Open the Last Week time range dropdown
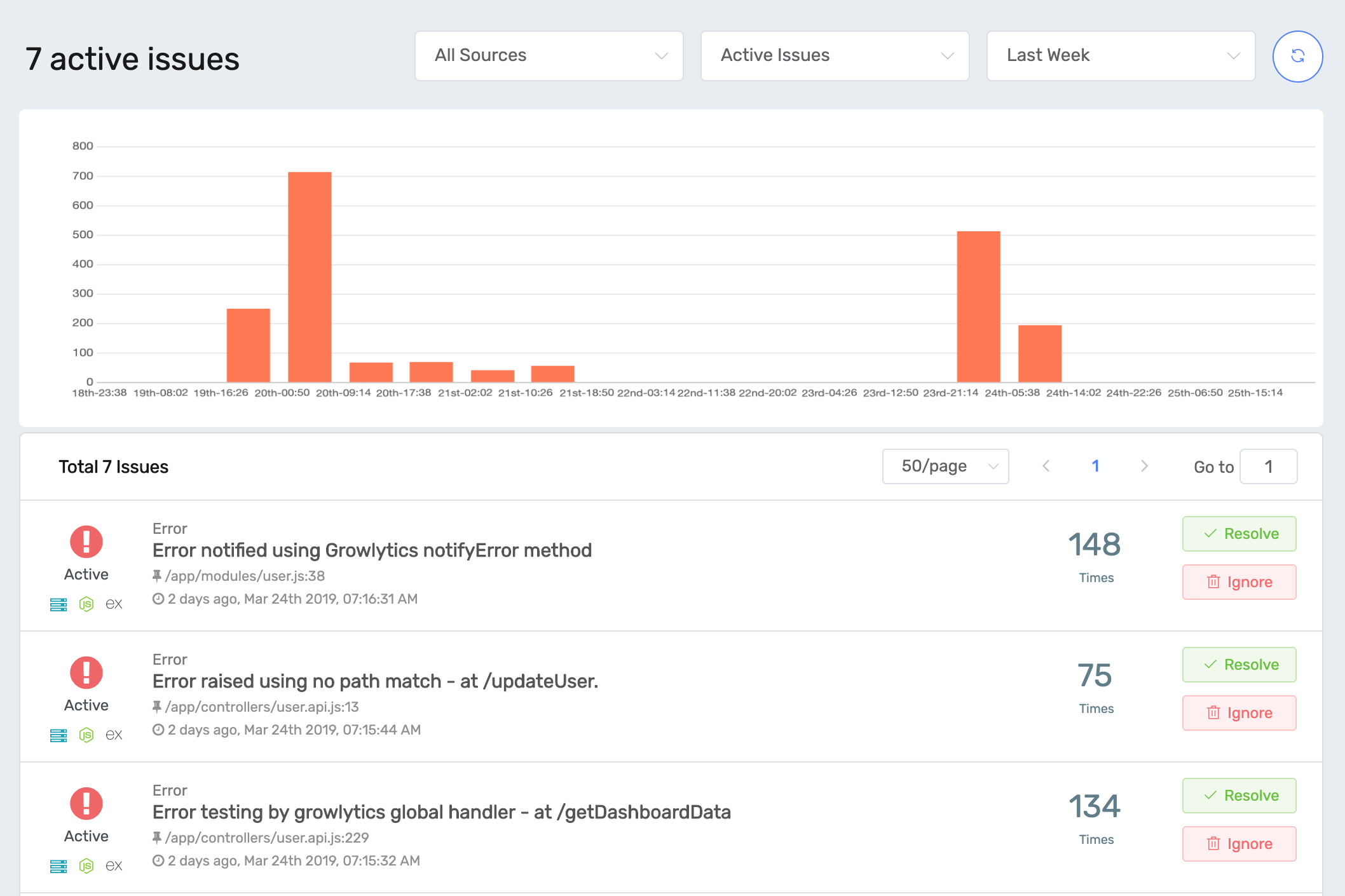This screenshot has width=1345, height=896. [1120, 56]
